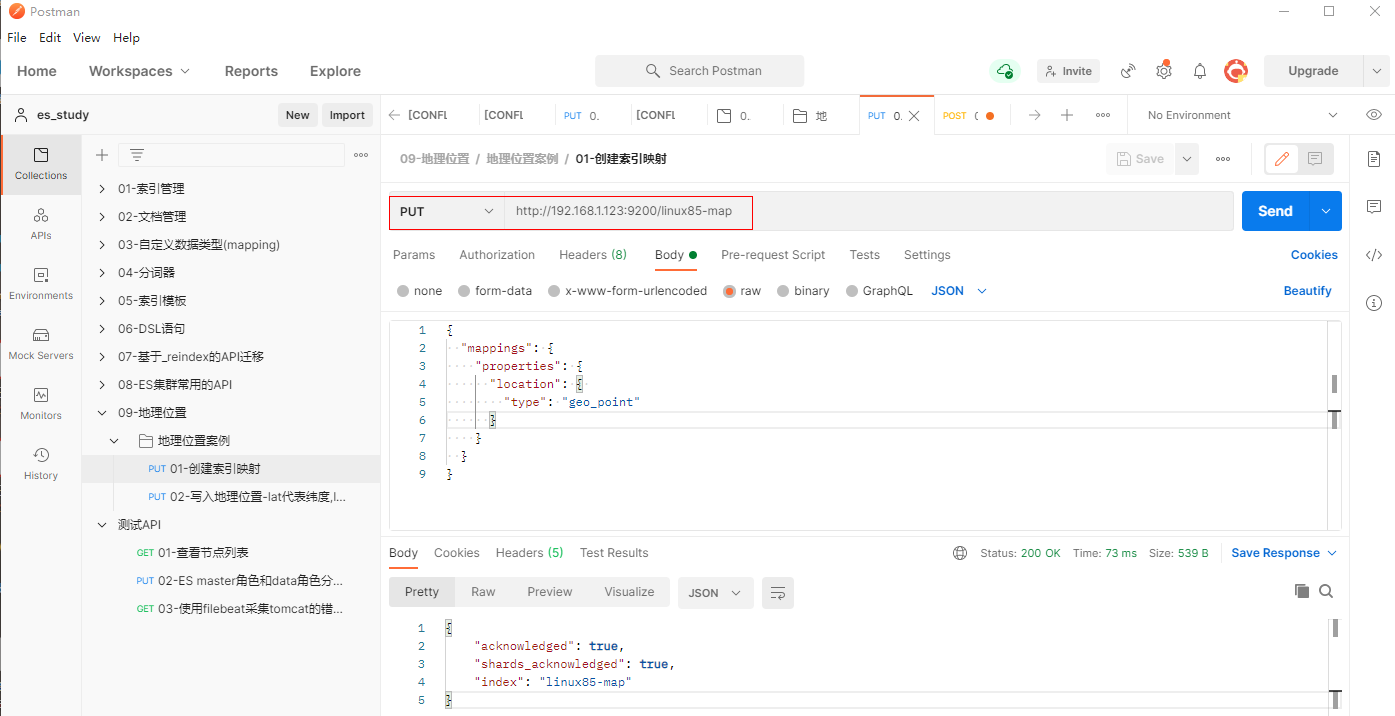Select the form-data body type
Viewport: 1395px width, 716px height.
495,291
